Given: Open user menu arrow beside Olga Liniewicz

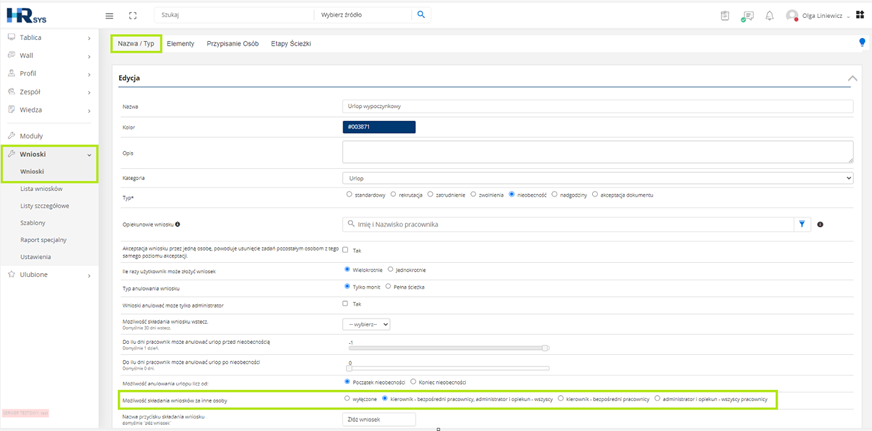Looking at the screenshot, I should [x=848, y=17].
